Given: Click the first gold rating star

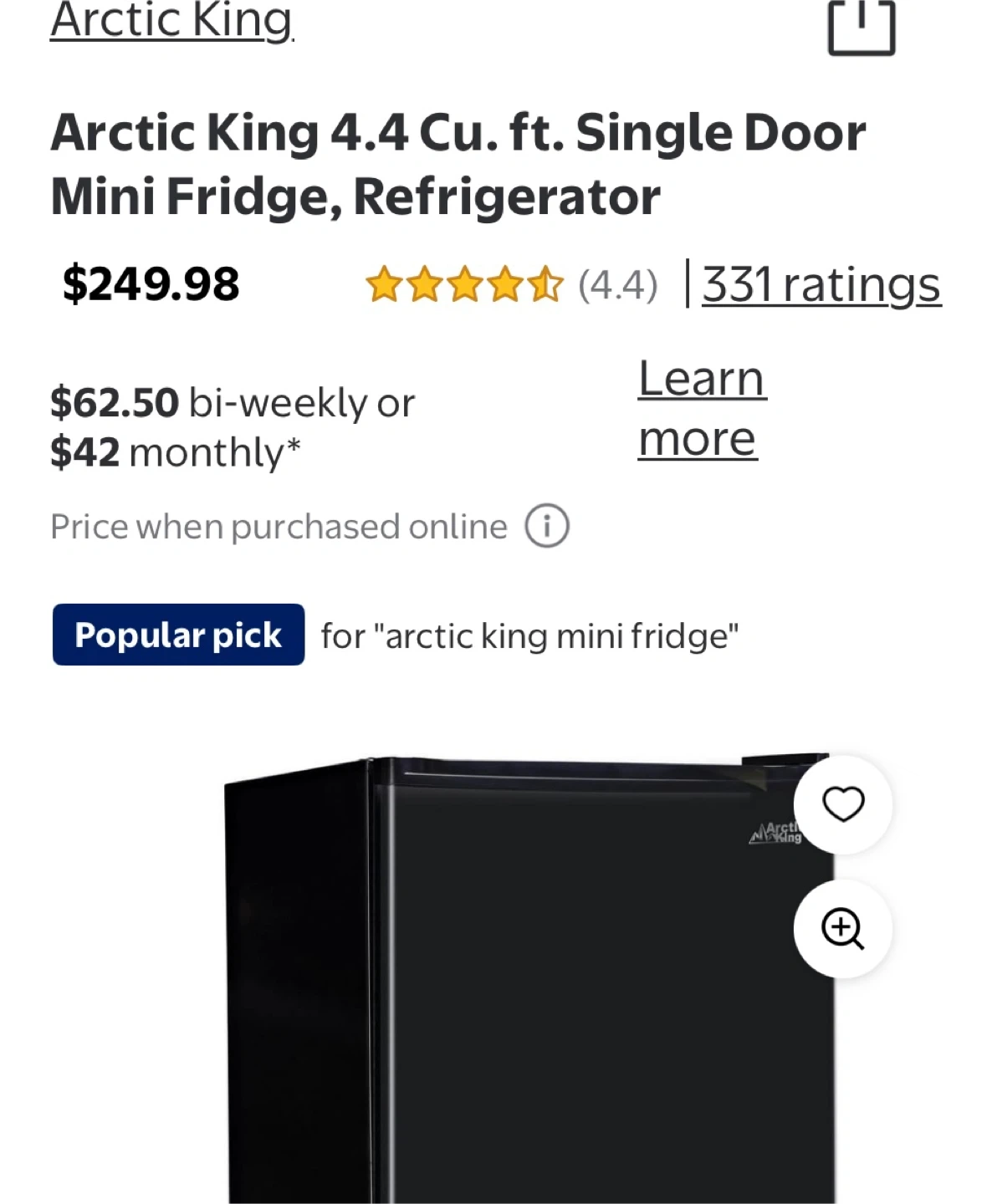Looking at the screenshot, I should tap(384, 285).
